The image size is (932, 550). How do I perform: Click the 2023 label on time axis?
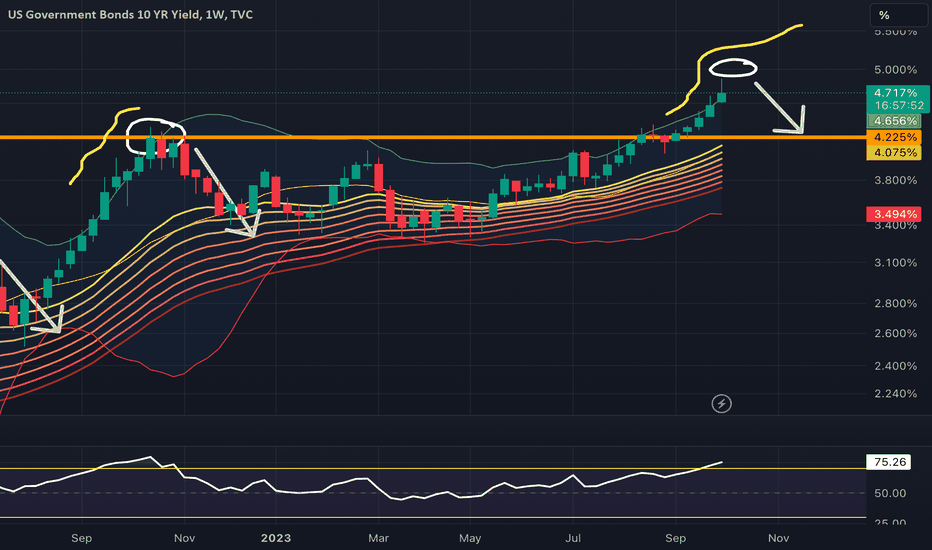coord(276,538)
